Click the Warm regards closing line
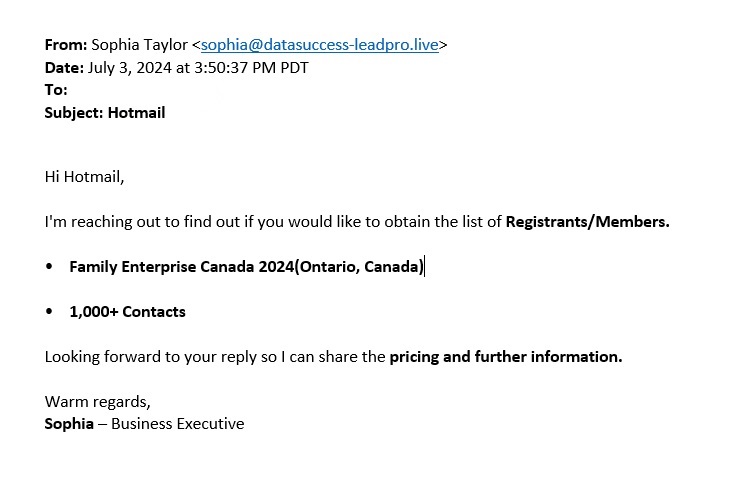The image size is (750, 480). (x=98, y=402)
